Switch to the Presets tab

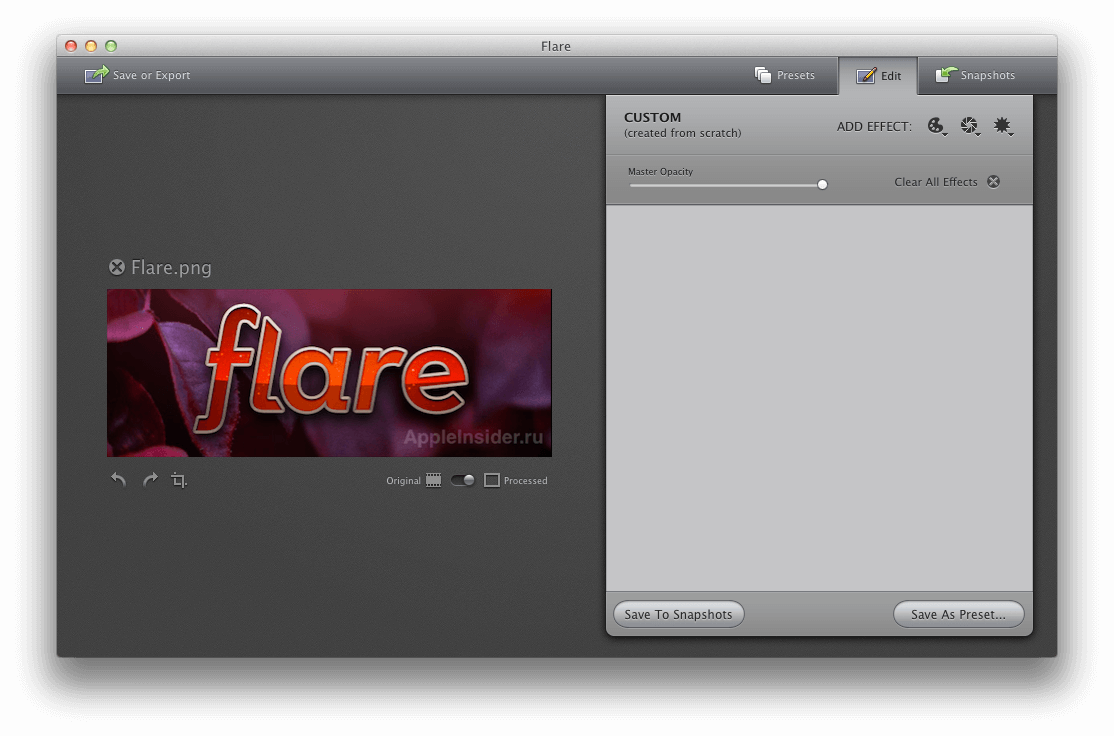[x=786, y=74]
